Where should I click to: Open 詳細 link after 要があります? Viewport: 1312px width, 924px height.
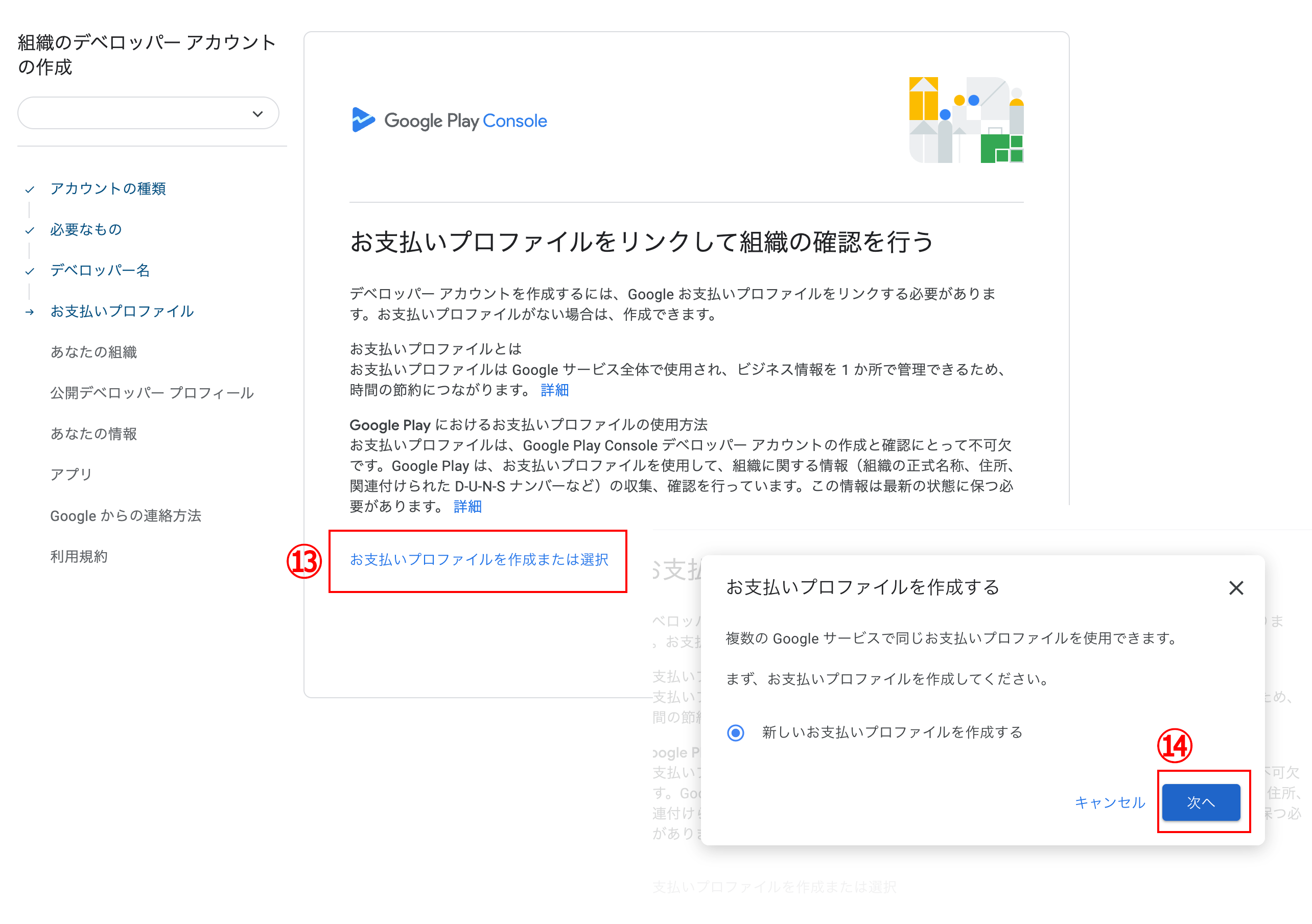pos(467,507)
